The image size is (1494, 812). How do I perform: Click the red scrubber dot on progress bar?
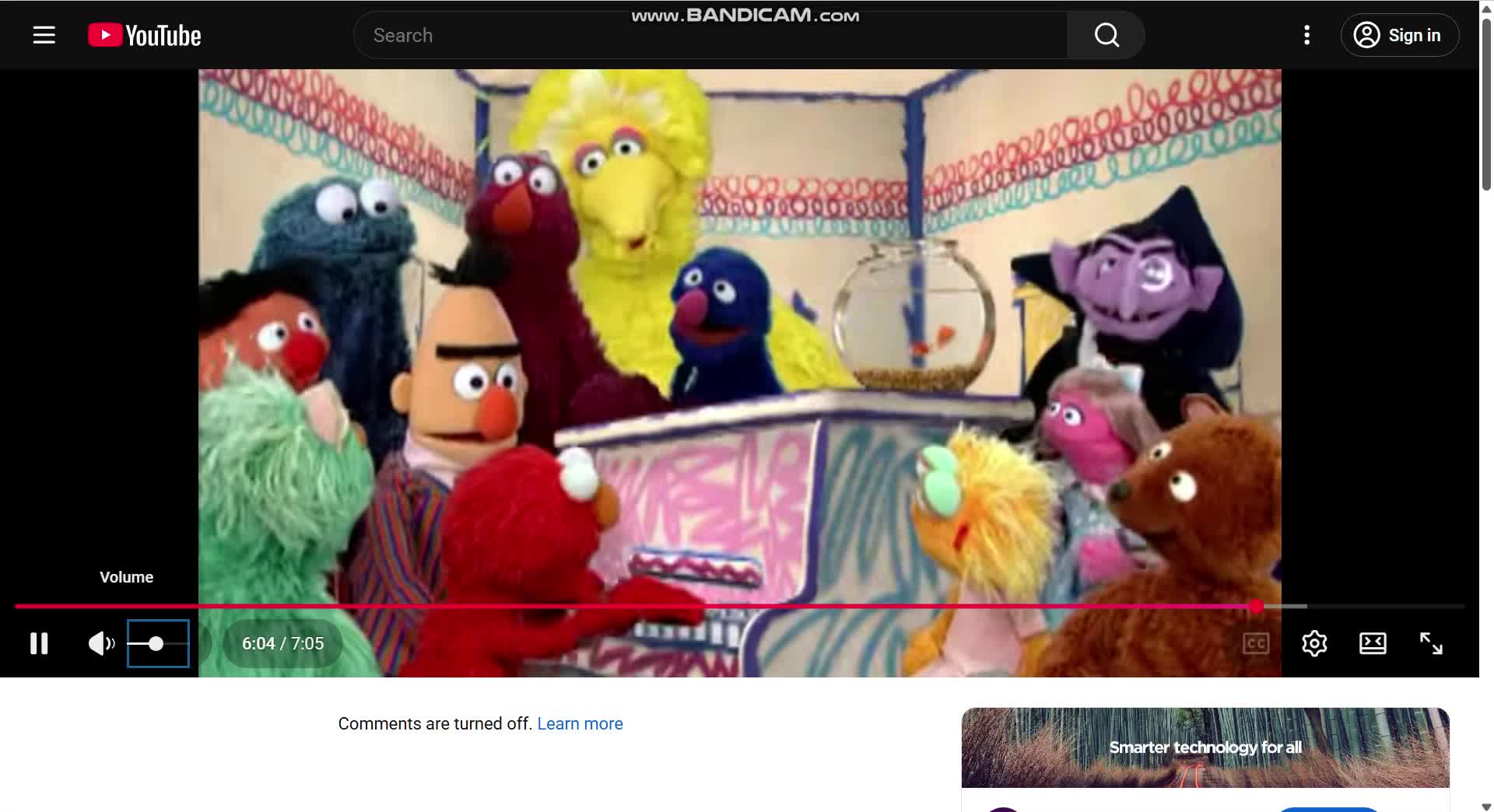tap(1257, 606)
